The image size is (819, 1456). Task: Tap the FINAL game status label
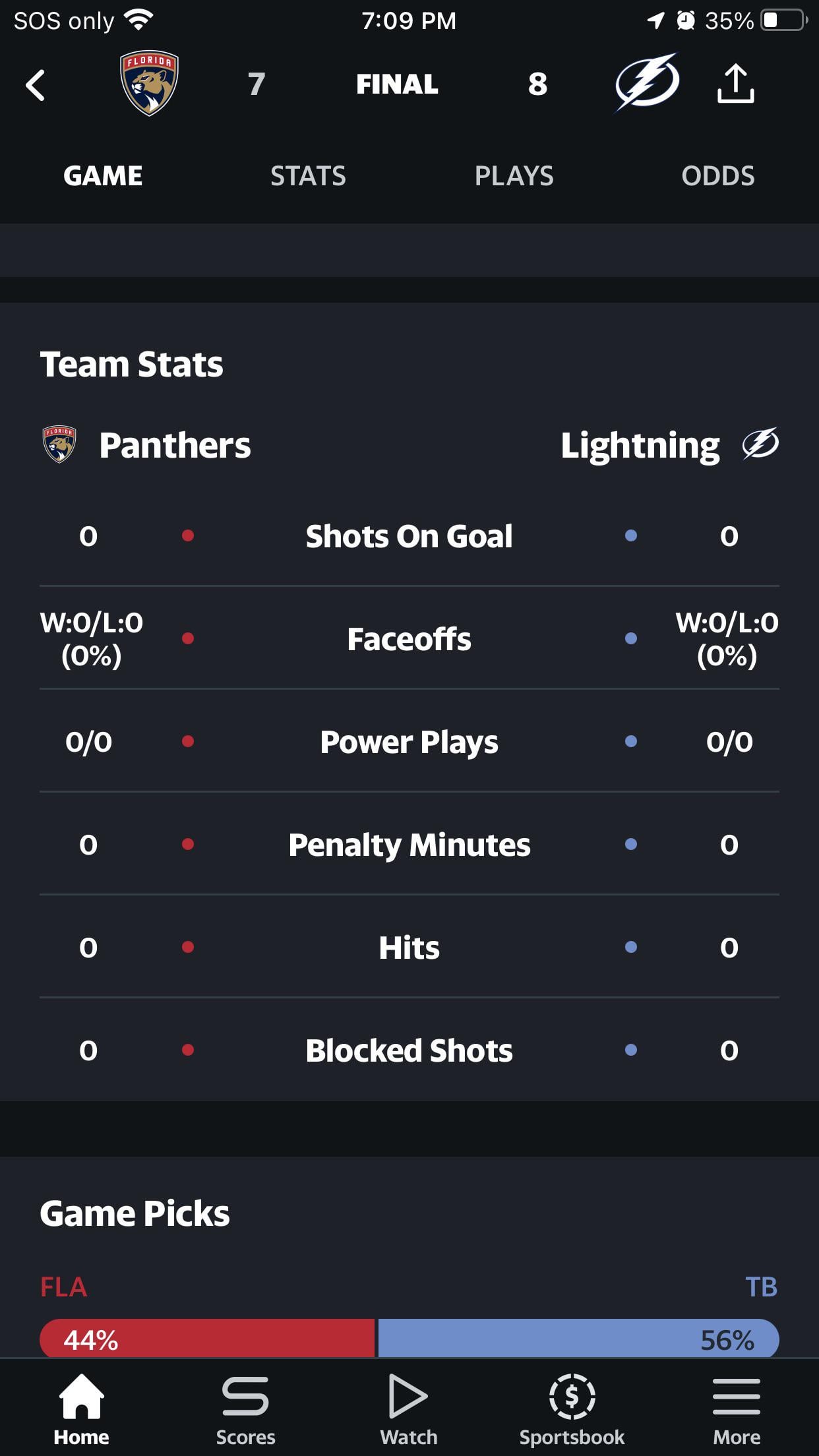[x=397, y=84]
